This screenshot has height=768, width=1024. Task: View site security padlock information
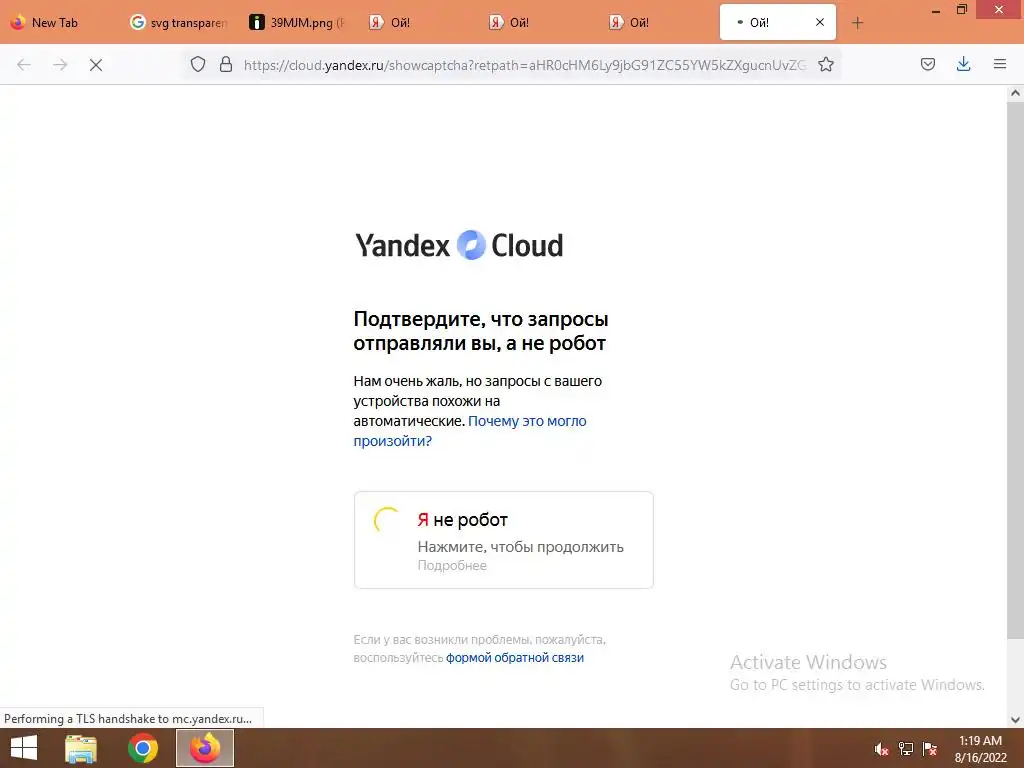tap(226, 64)
